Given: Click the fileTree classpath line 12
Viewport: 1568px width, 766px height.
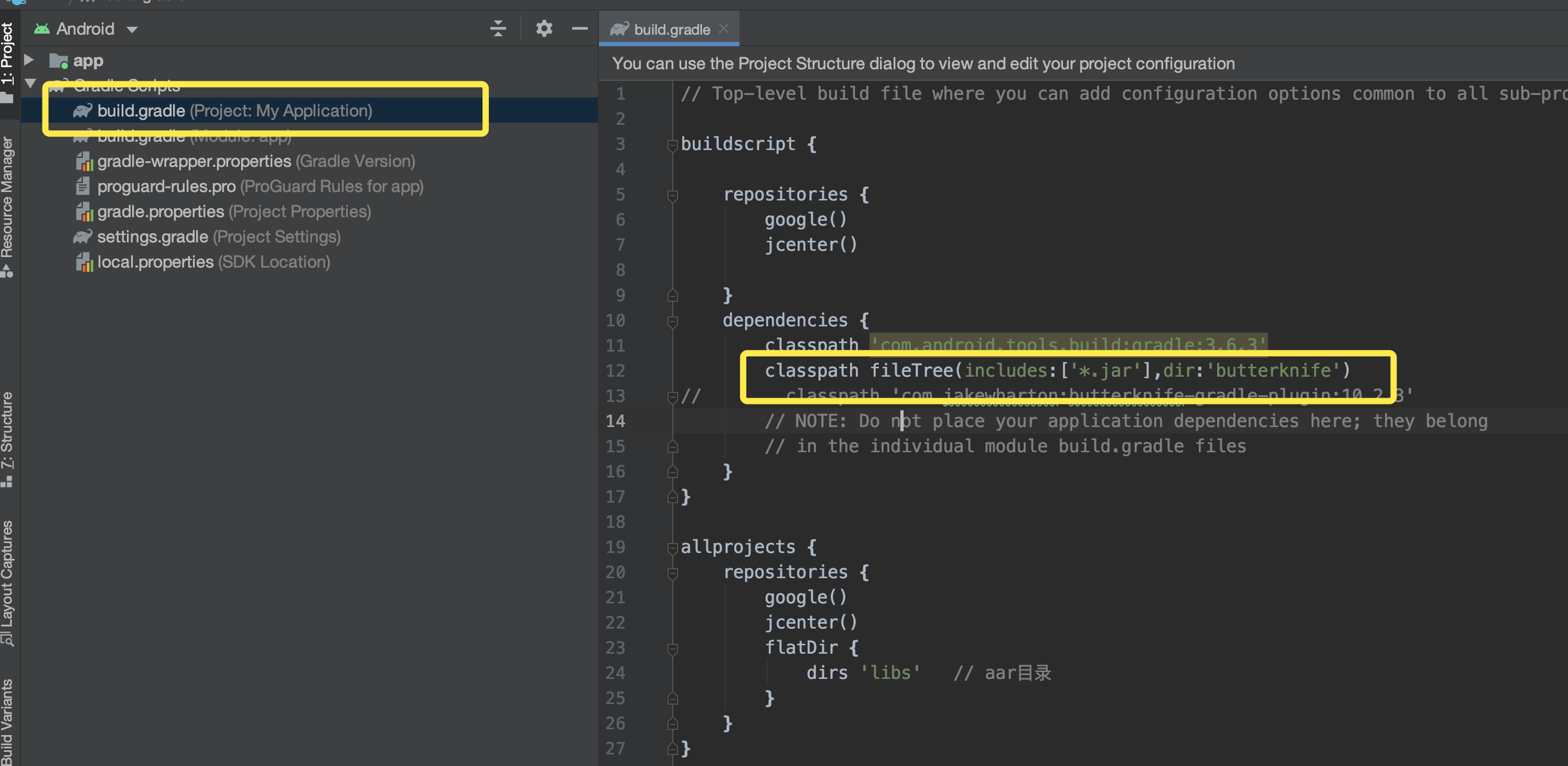Looking at the screenshot, I should [x=1057, y=370].
